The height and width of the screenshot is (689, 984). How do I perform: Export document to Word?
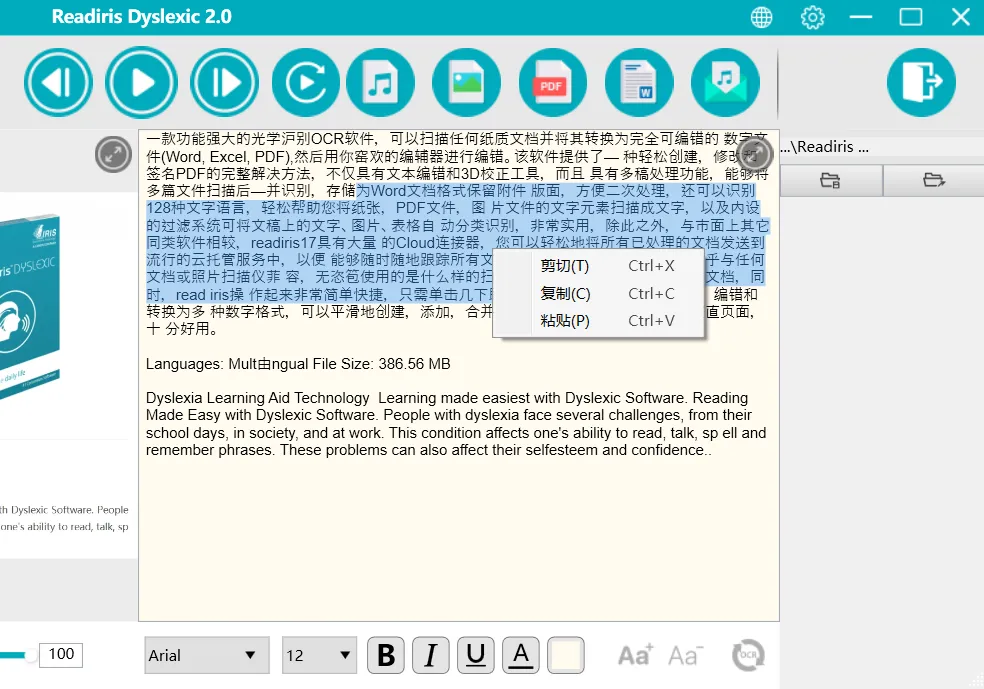click(x=639, y=82)
